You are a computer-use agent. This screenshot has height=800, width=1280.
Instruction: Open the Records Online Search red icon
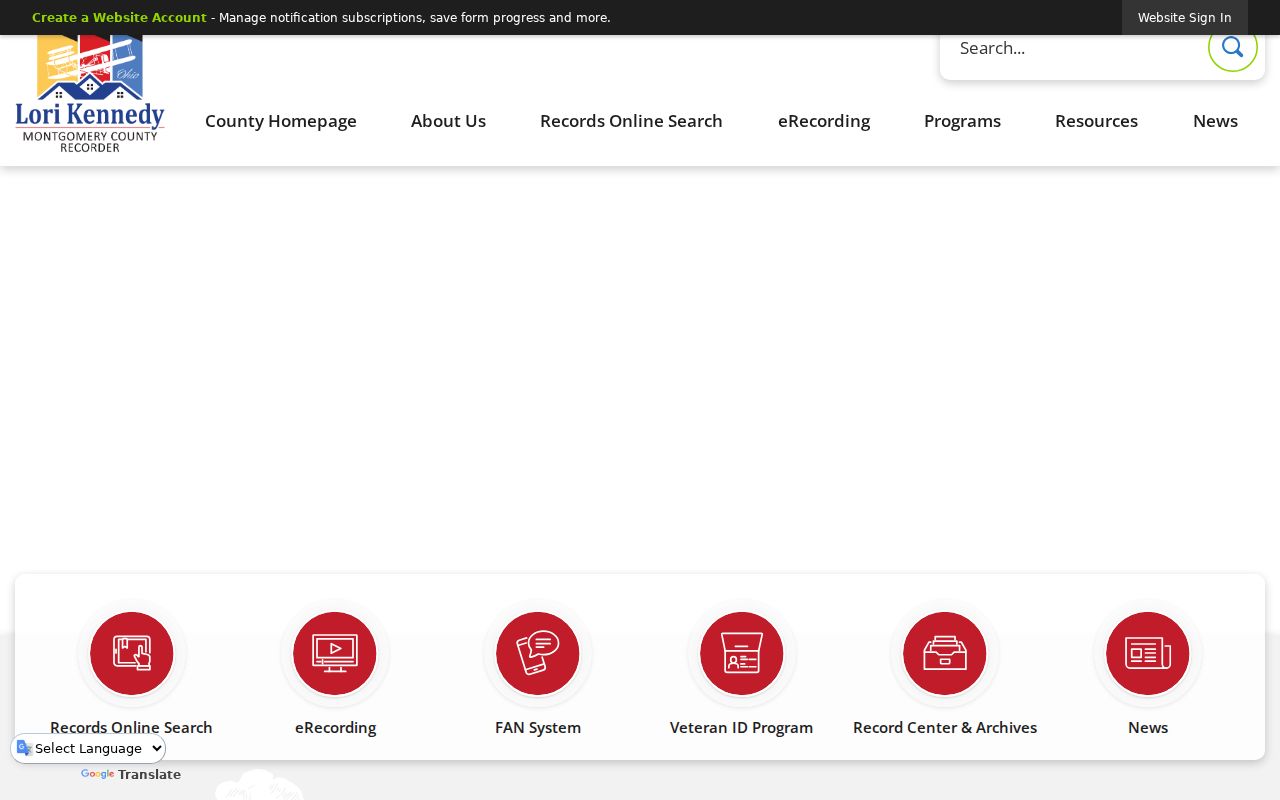click(132, 653)
